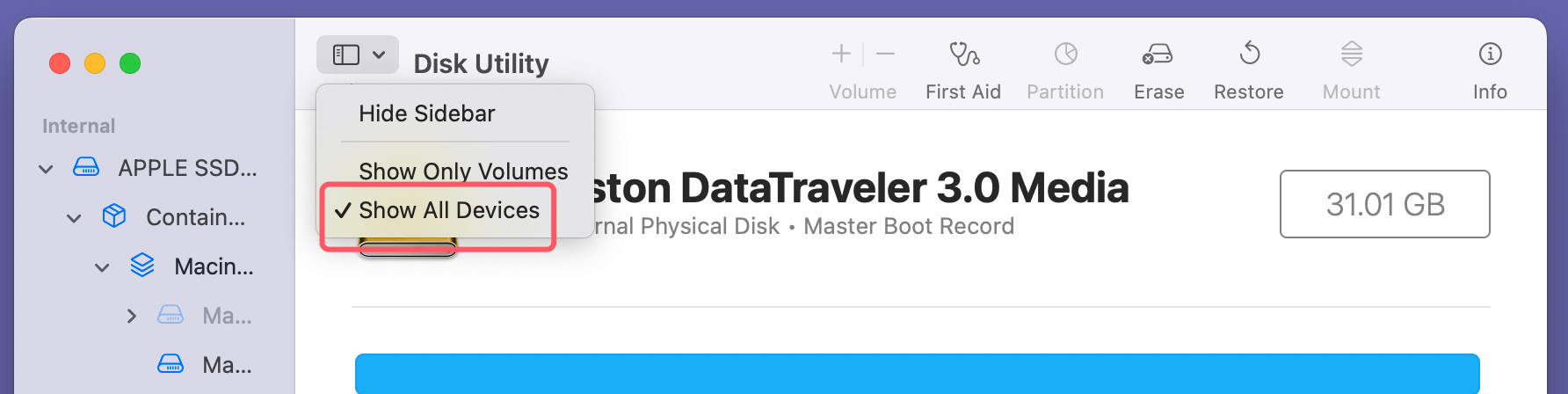This screenshot has height=394, width=1568.
Task: Click the remove Volume minus icon
Action: coord(886,54)
